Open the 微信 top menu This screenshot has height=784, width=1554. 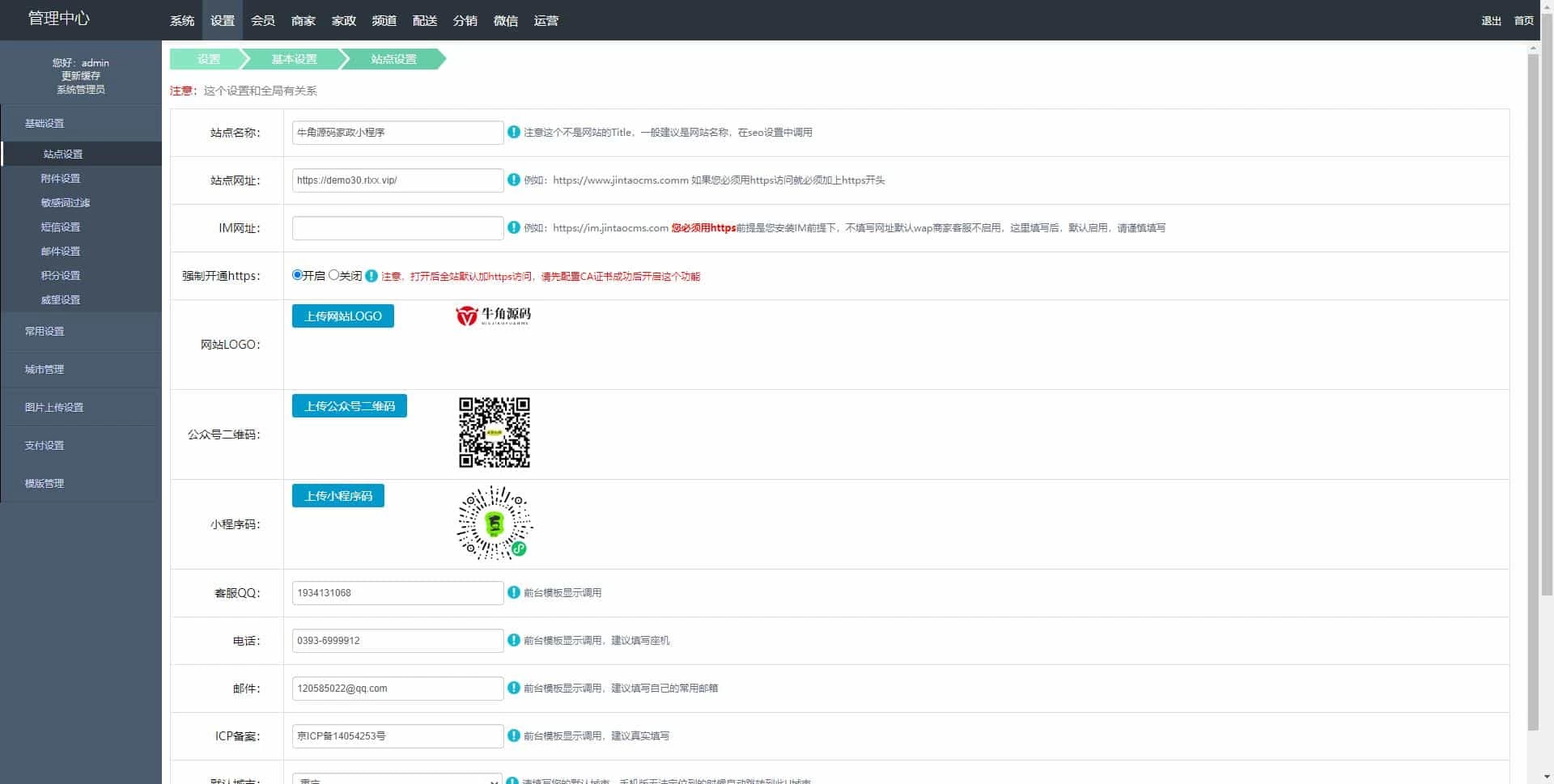pyautogui.click(x=505, y=20)
